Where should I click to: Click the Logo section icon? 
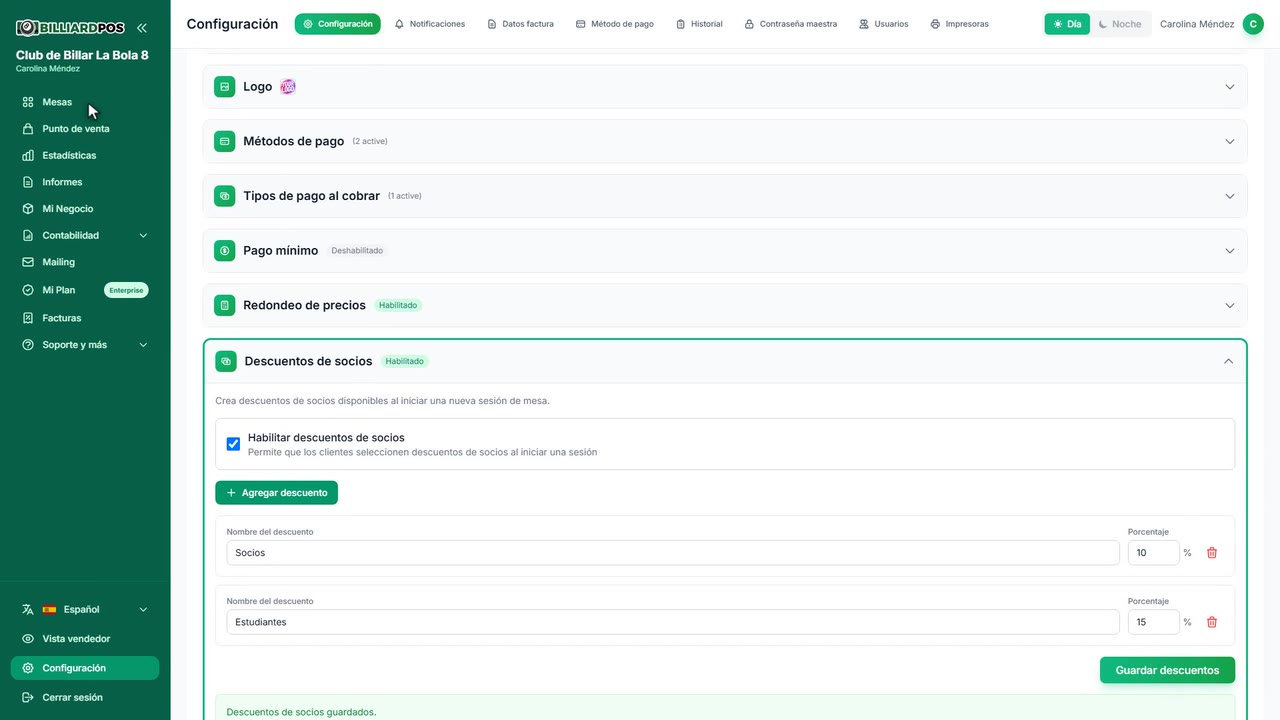pyautogui.click(x=225, y=87)
